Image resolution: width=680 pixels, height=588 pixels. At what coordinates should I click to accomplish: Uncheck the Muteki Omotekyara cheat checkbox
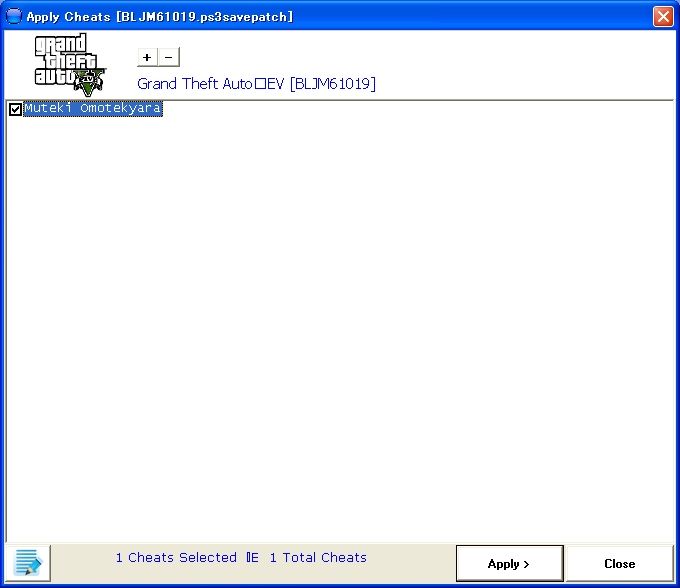(15, 109)
